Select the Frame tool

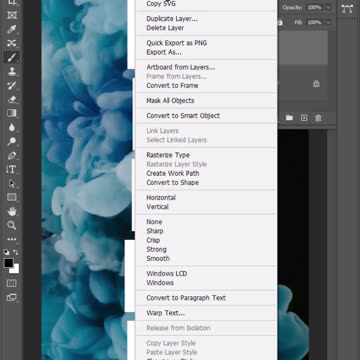12,15
